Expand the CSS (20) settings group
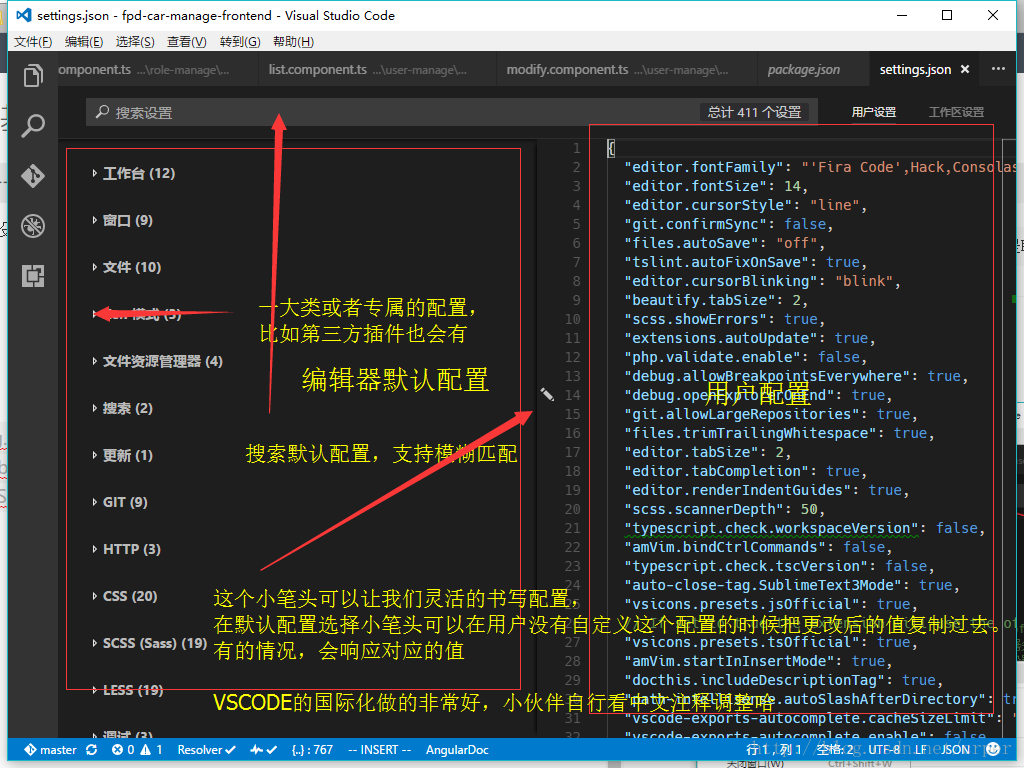The image size is (1024, 768). [x=125, y=596]
